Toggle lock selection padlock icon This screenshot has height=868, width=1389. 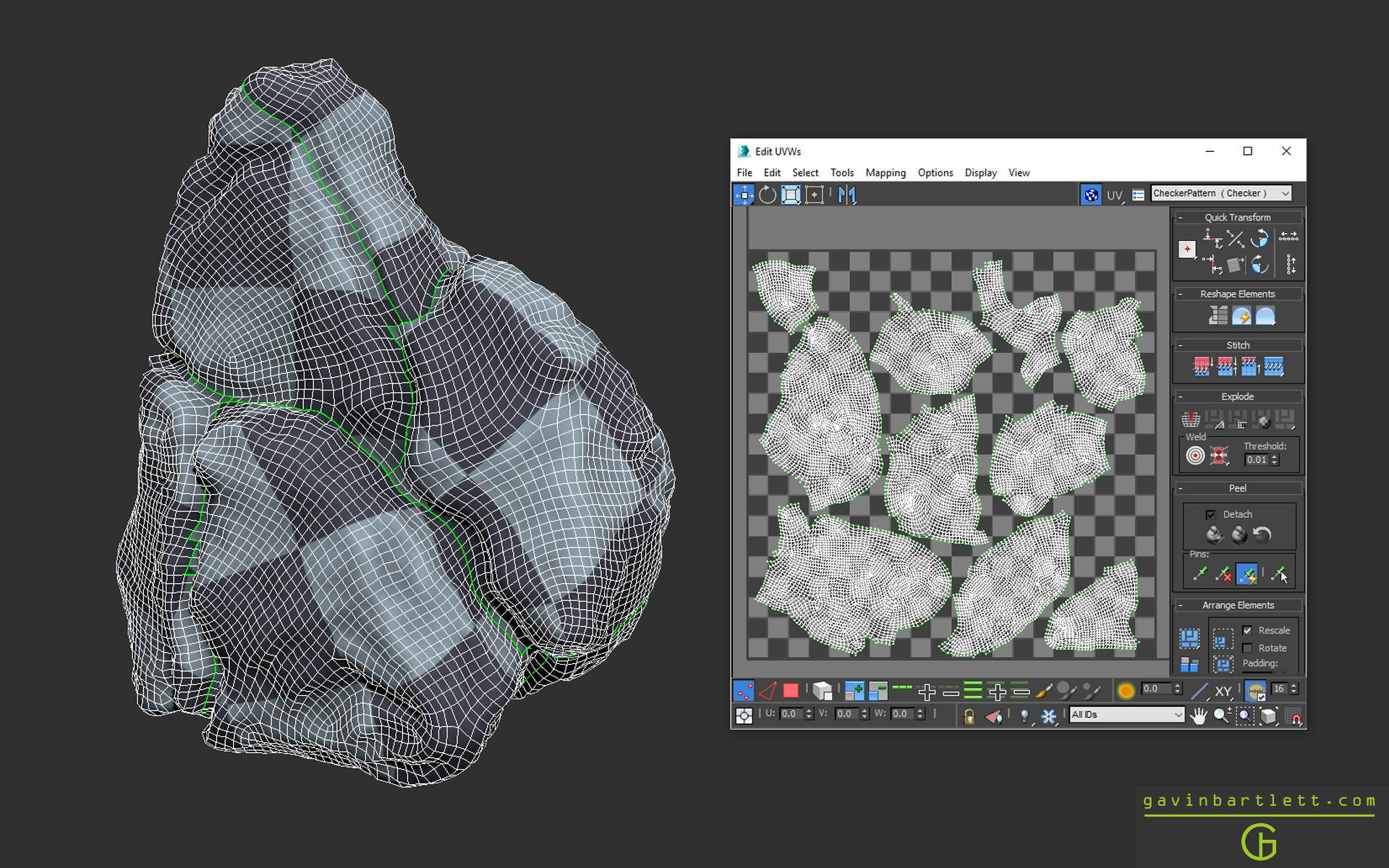pyautogui.click(x=969, y=715)
